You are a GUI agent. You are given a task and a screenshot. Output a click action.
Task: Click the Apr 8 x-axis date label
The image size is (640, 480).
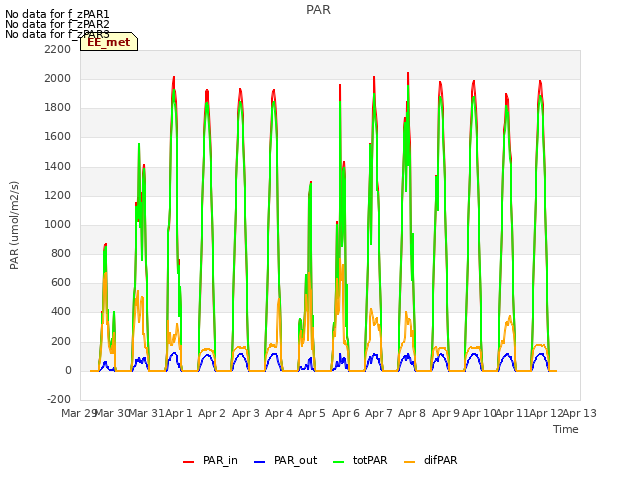[412, 413]
